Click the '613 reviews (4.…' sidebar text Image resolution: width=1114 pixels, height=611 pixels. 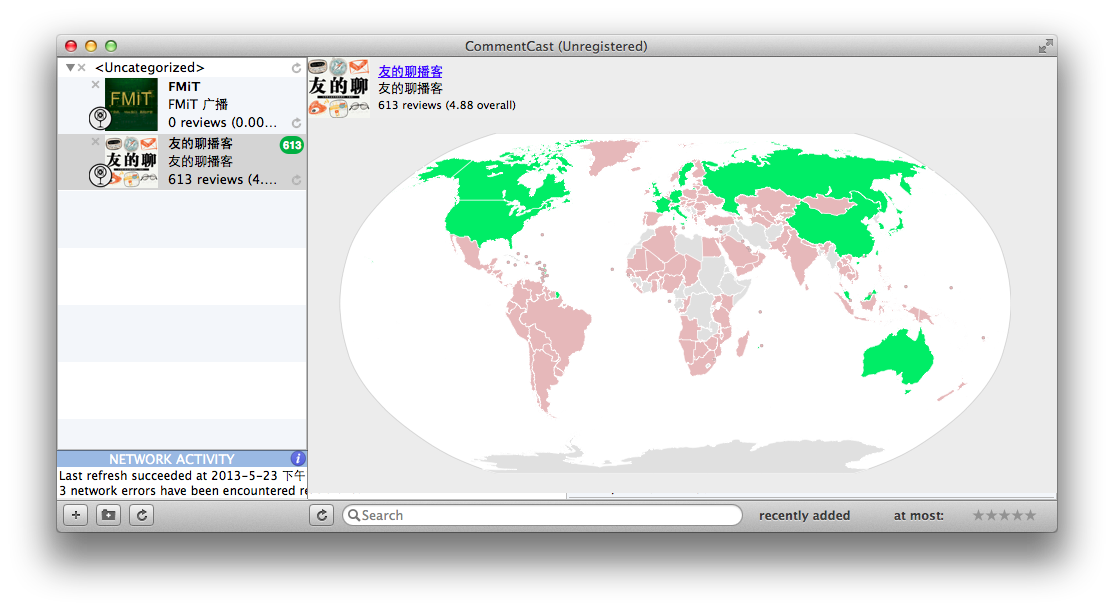click(222, 180)
